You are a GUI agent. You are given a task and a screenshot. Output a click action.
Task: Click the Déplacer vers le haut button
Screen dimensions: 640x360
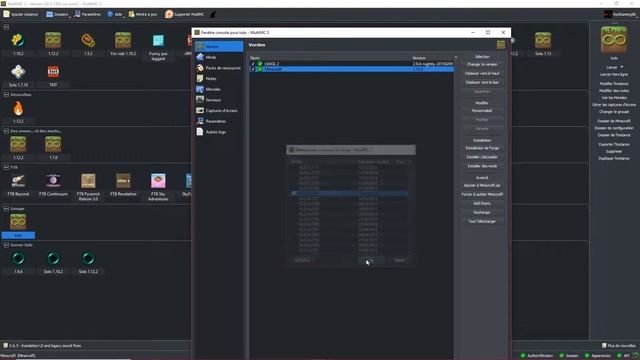click(482, 73)
